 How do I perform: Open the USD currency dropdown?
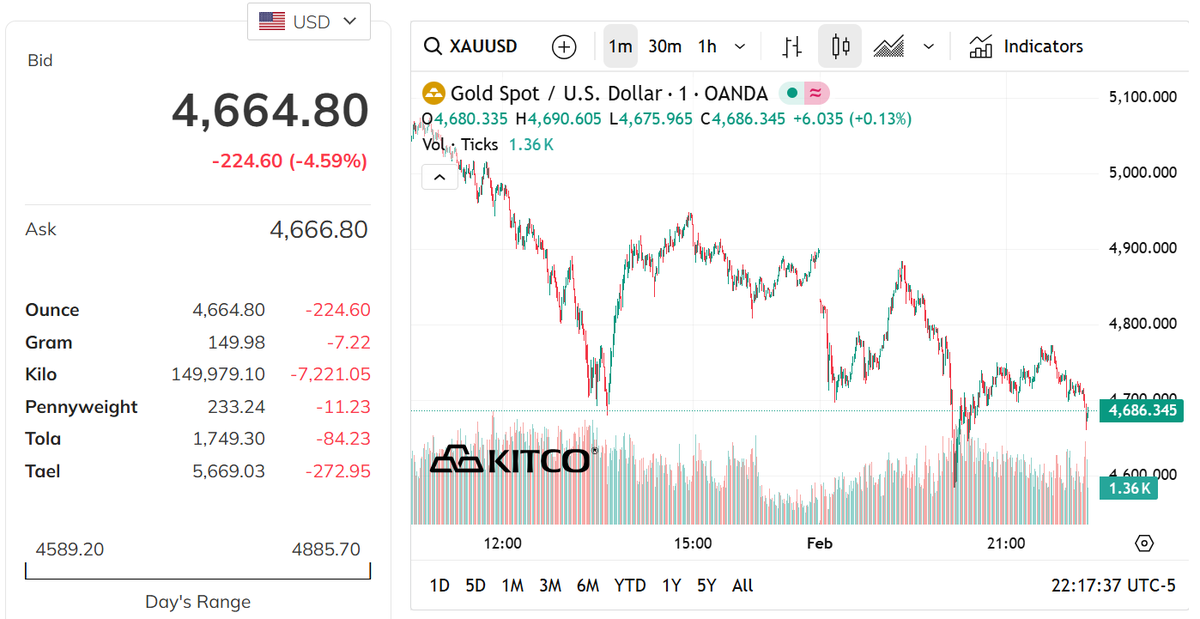308,21
